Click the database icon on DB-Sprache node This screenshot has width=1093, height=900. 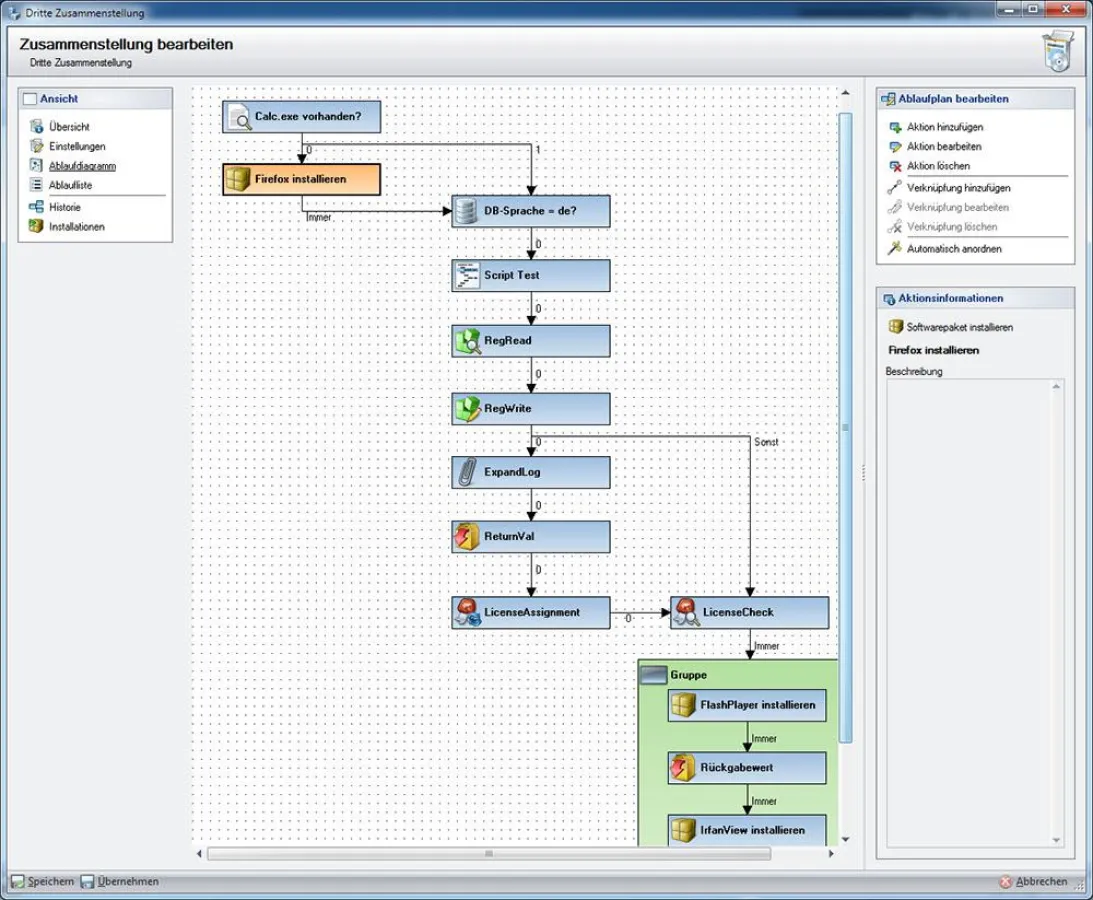464,210
